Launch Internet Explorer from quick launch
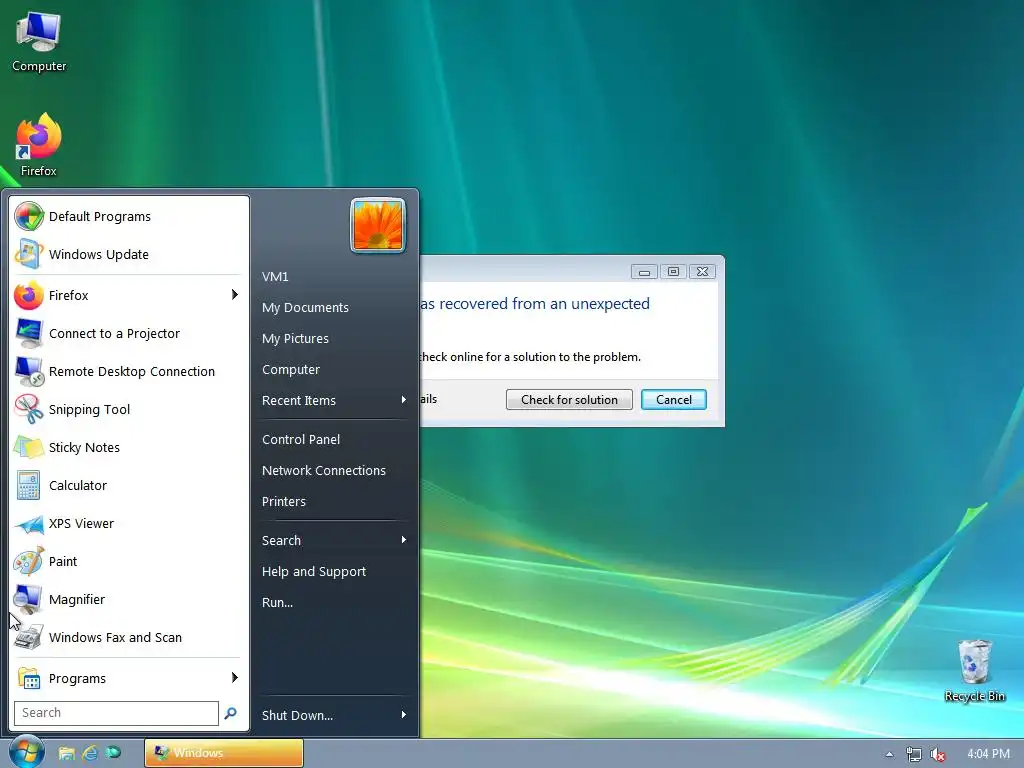The image size is (1024, 768). (89, 754)
